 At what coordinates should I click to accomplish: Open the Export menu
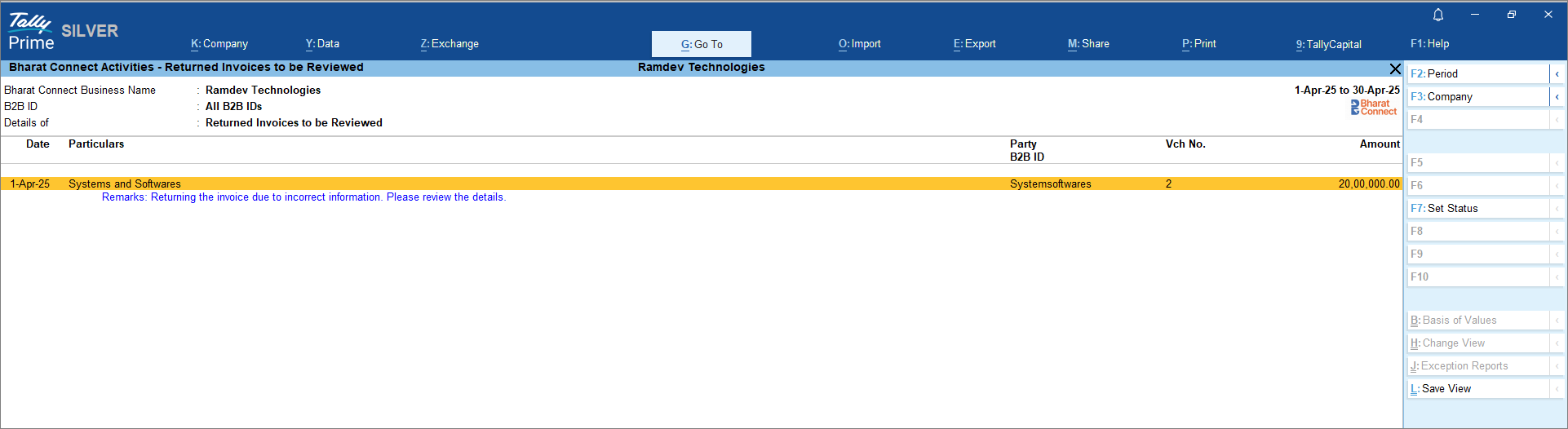[x=975, y=44]
